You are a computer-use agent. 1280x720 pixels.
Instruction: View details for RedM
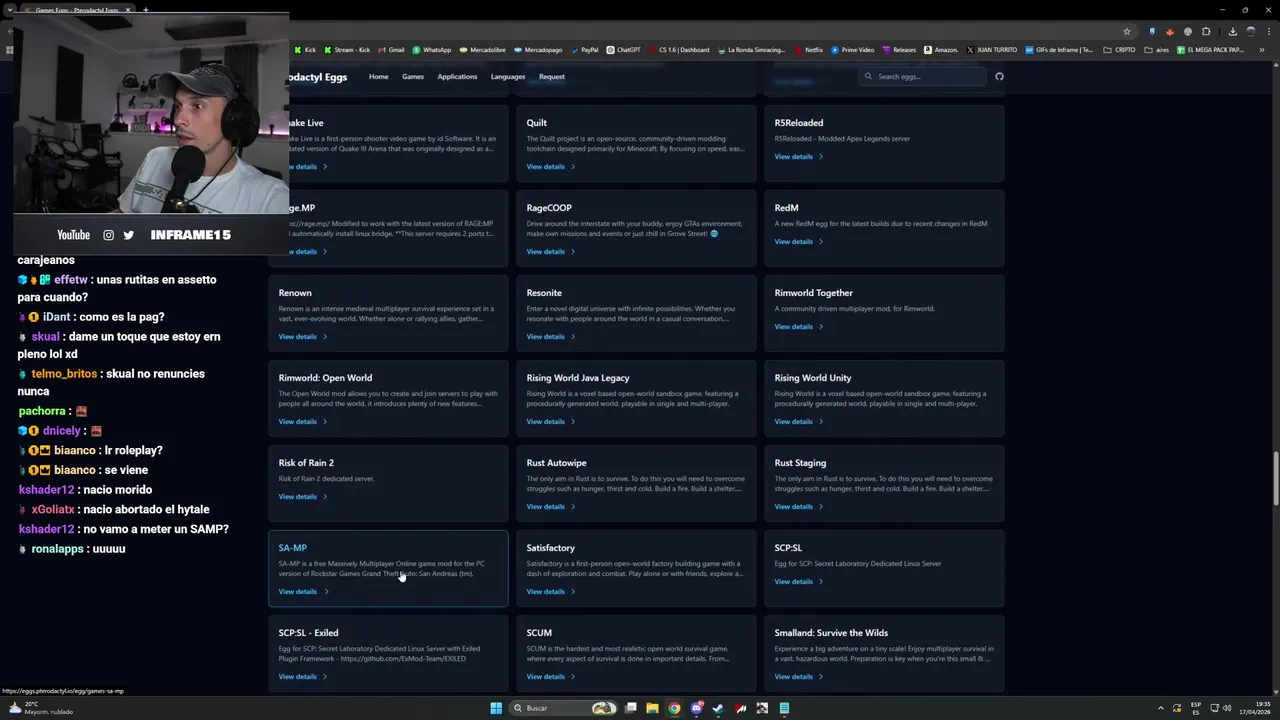click(799, 241)
